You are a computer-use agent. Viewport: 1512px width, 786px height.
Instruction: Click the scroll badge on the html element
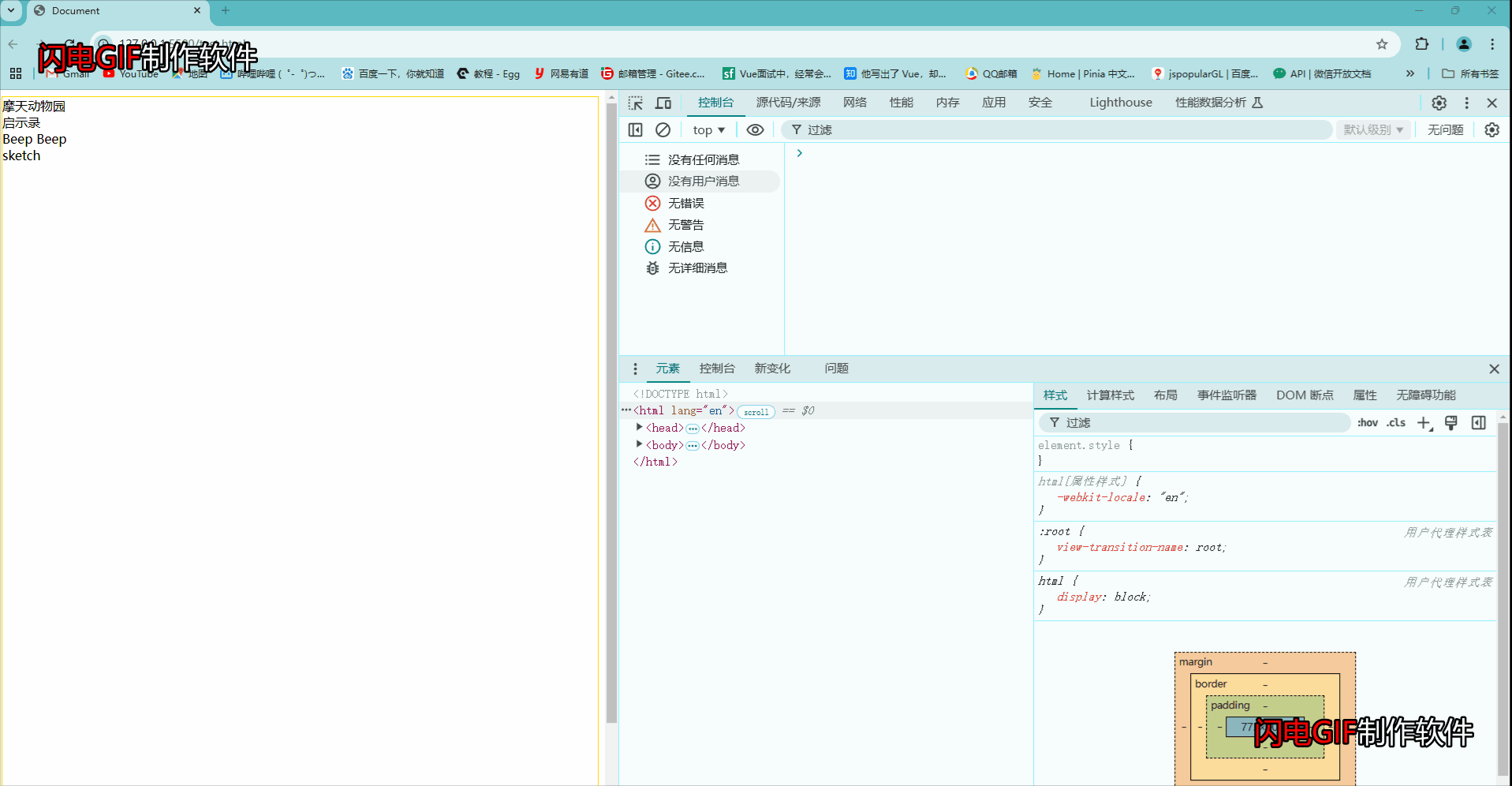[756, 412]
